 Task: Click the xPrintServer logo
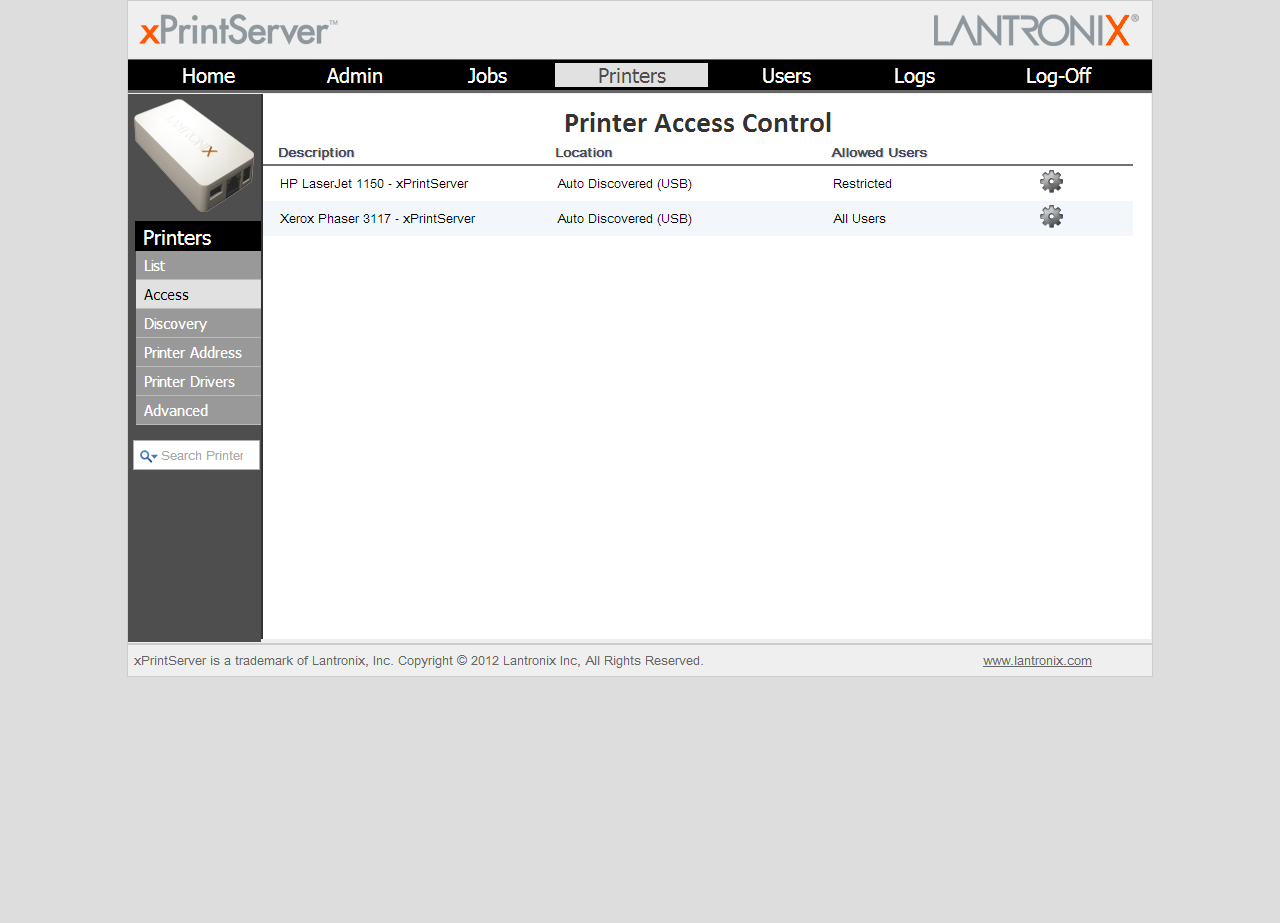(238, 30)
